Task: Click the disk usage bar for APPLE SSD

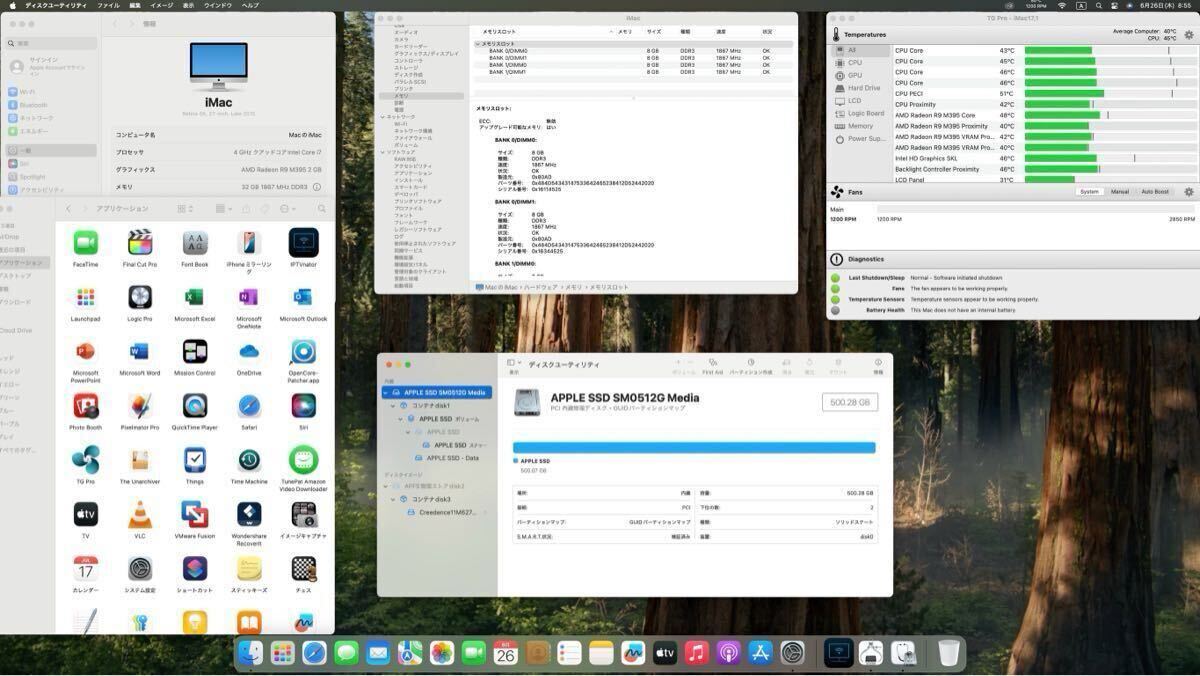Action: pos(694,448)
